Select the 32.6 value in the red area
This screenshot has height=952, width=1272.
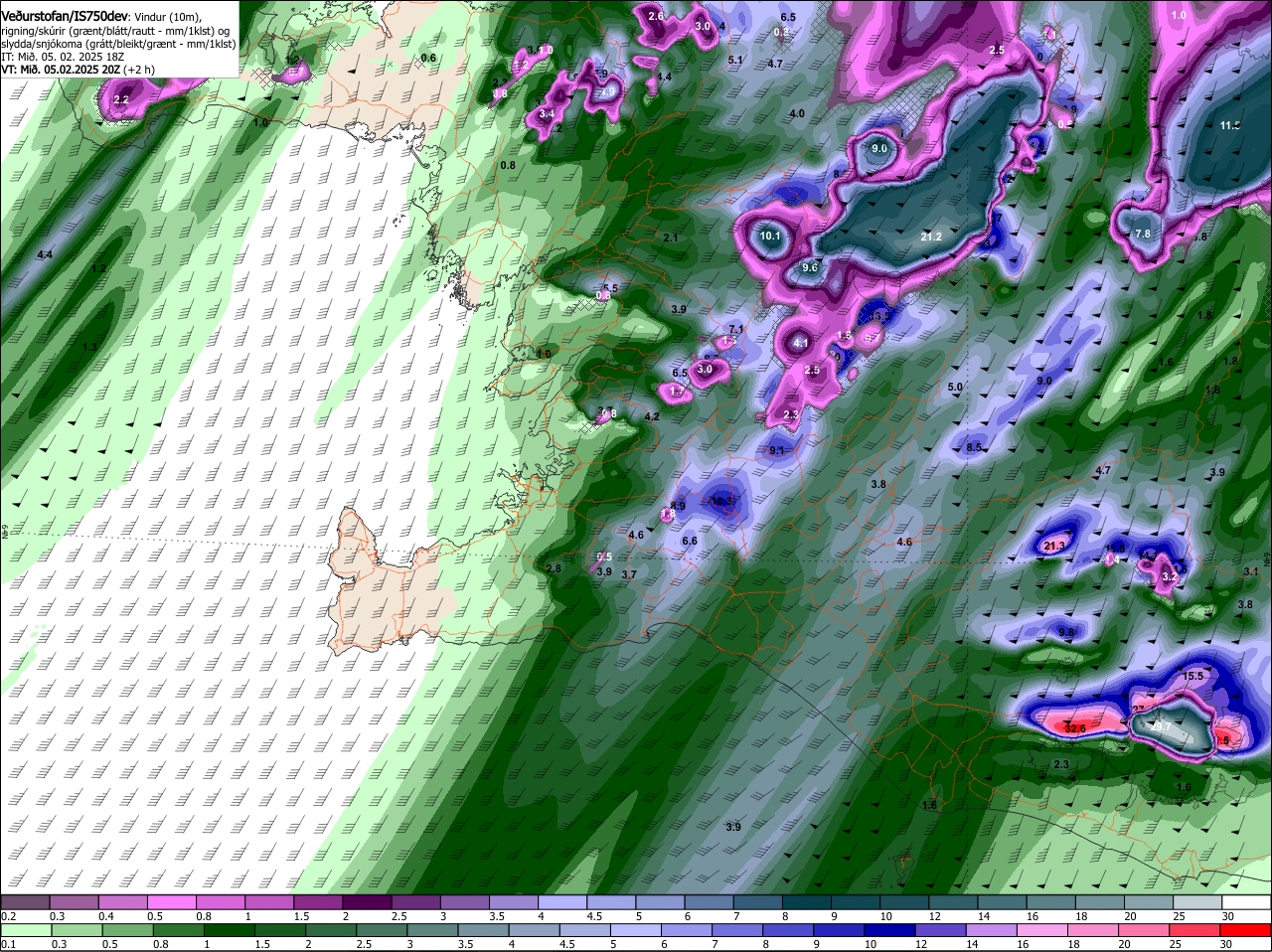(x=1075, y=728)
